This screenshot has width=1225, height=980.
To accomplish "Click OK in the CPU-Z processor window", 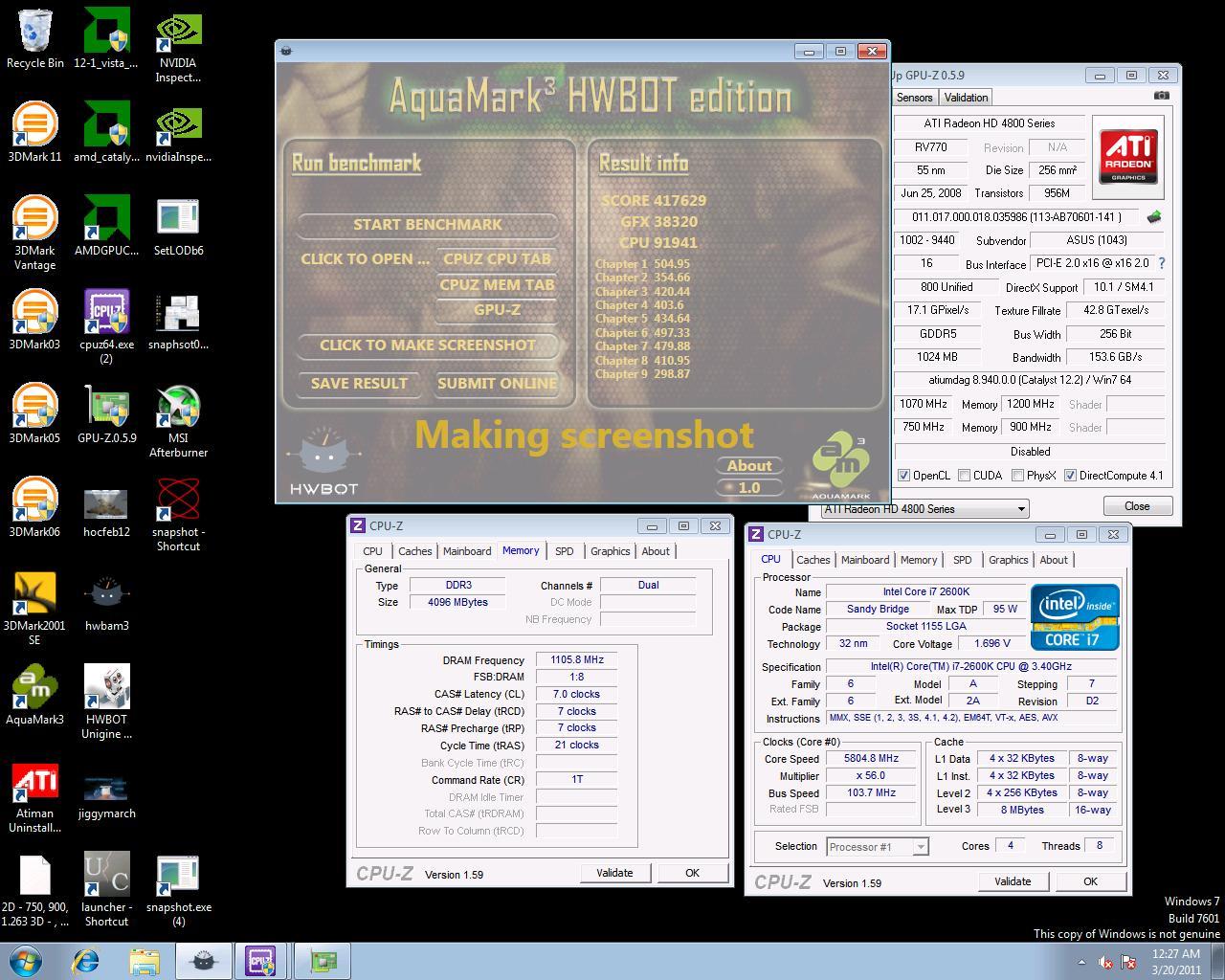I will (x=1090, y=881).
